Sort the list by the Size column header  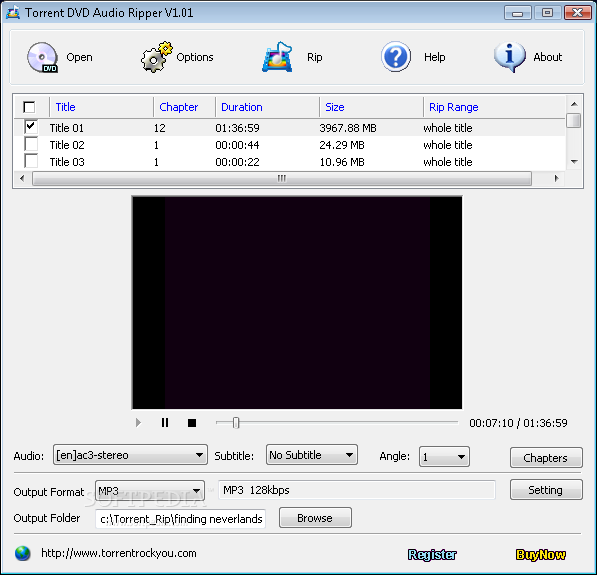tap(335, 107)
